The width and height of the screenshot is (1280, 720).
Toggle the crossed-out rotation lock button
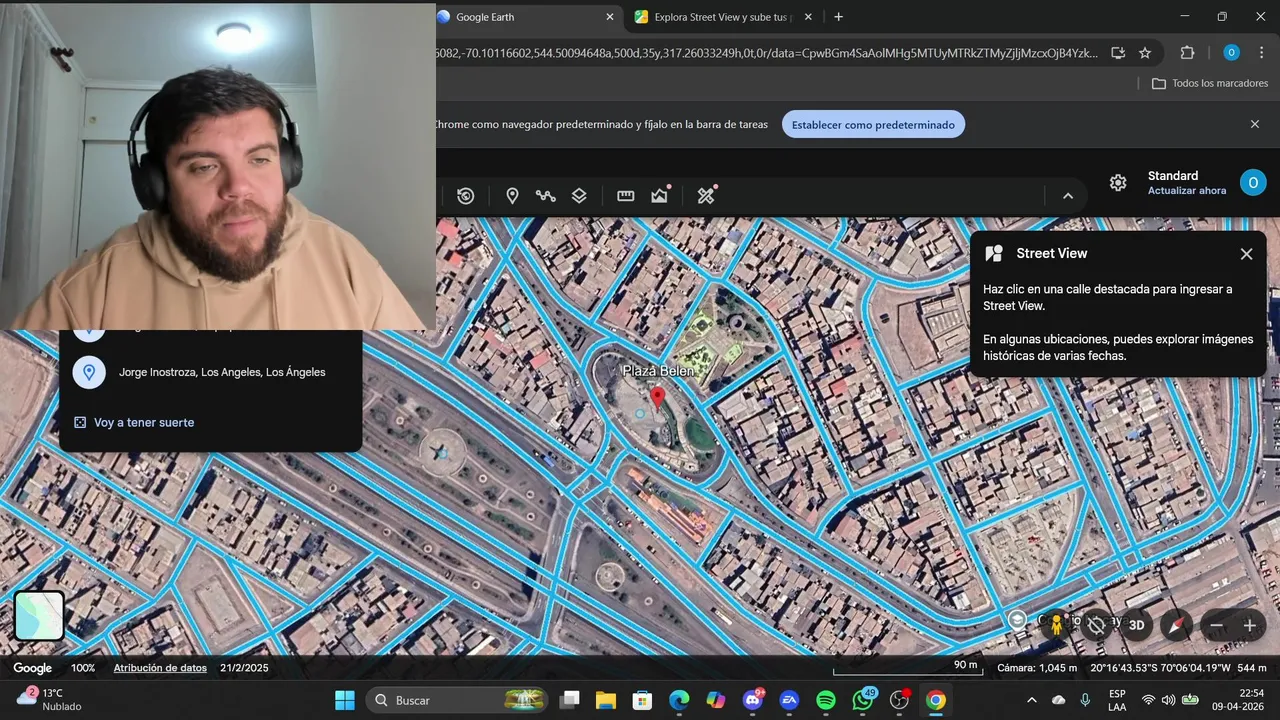pyautogui.click(x=1097, y=625)
